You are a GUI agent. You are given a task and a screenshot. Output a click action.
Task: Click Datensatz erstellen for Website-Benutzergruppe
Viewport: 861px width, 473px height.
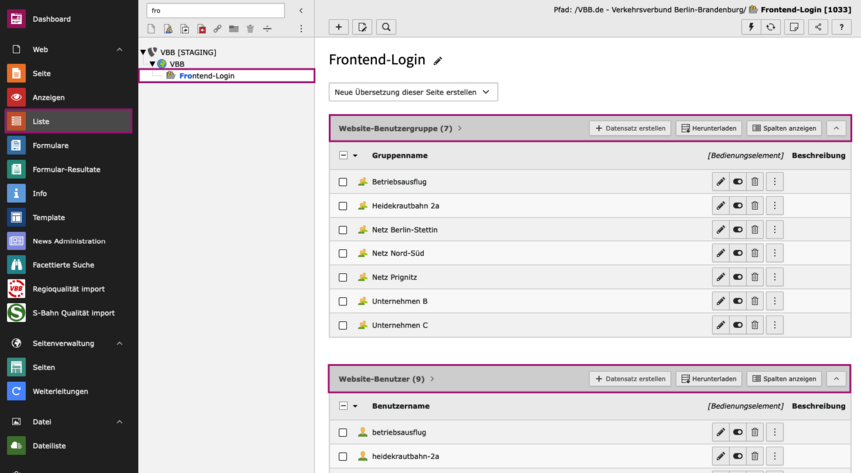[x=630, y=129]
